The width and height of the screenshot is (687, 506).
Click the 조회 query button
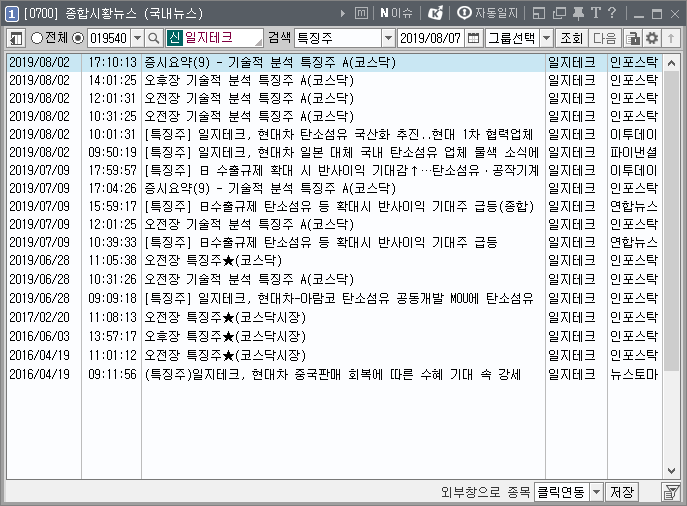571,39
